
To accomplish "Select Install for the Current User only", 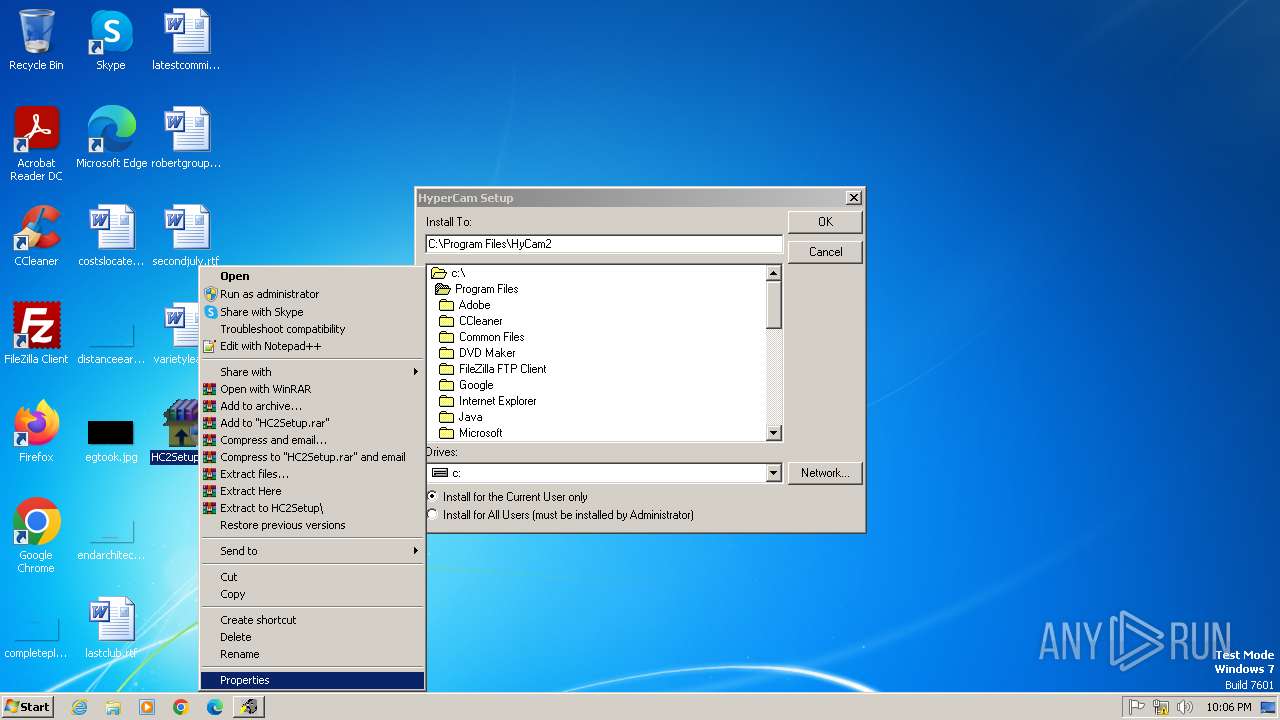I will click(x=508, y=497).
